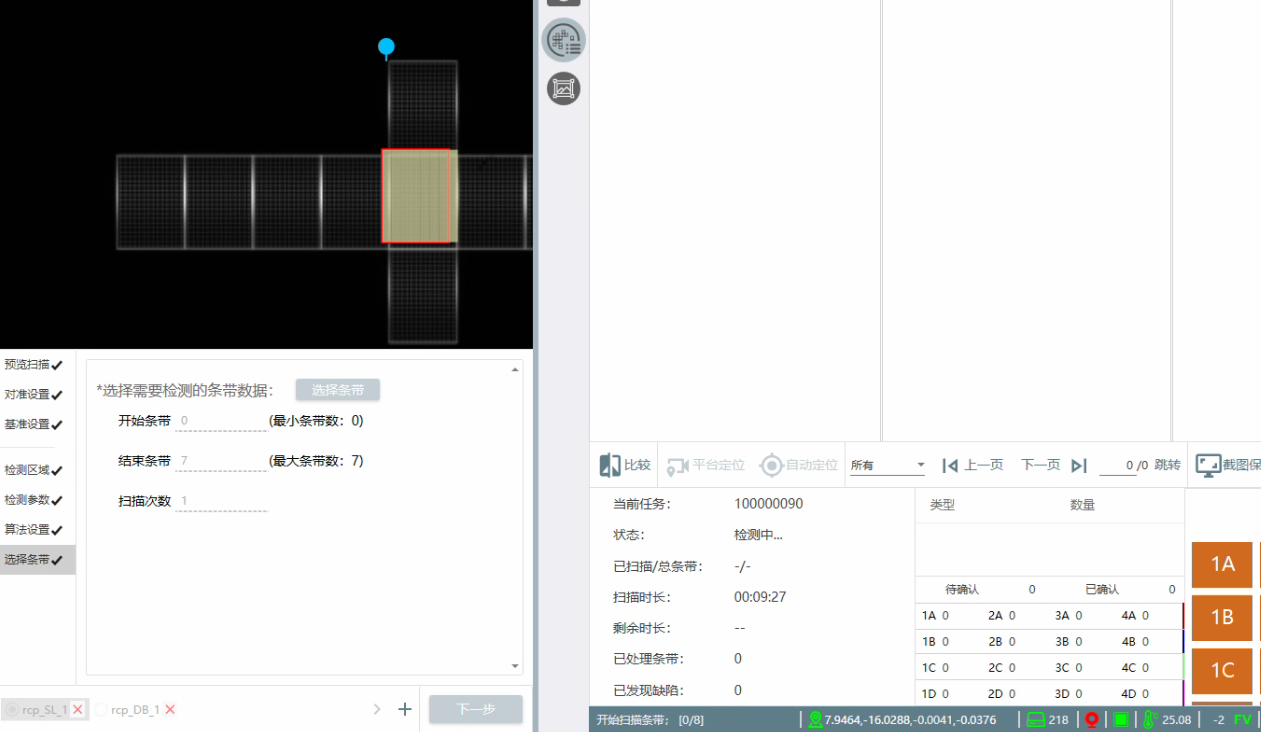Add a new recipe with plus icon
This screenshot has height=732, width=1261.
coord(405,709)
